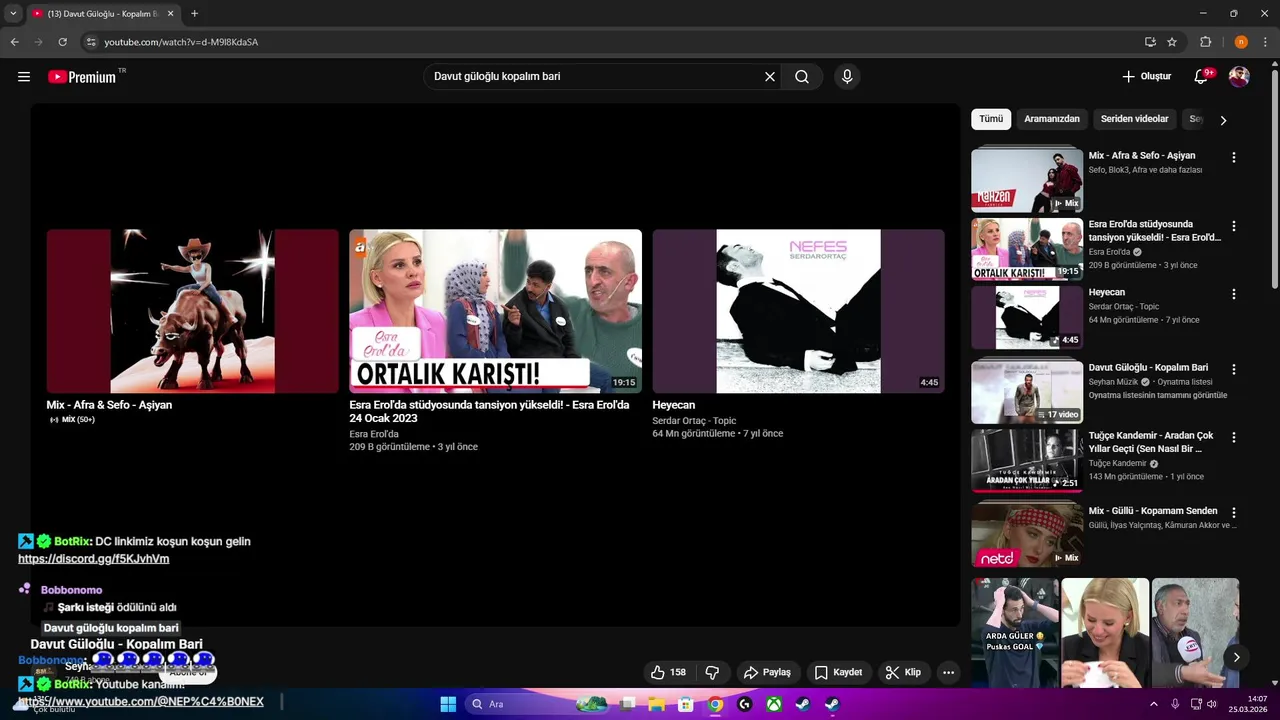Open sidebar Tuğçe Kandemir video thumbnail

pyautogui.click(x=1027, y=460)
